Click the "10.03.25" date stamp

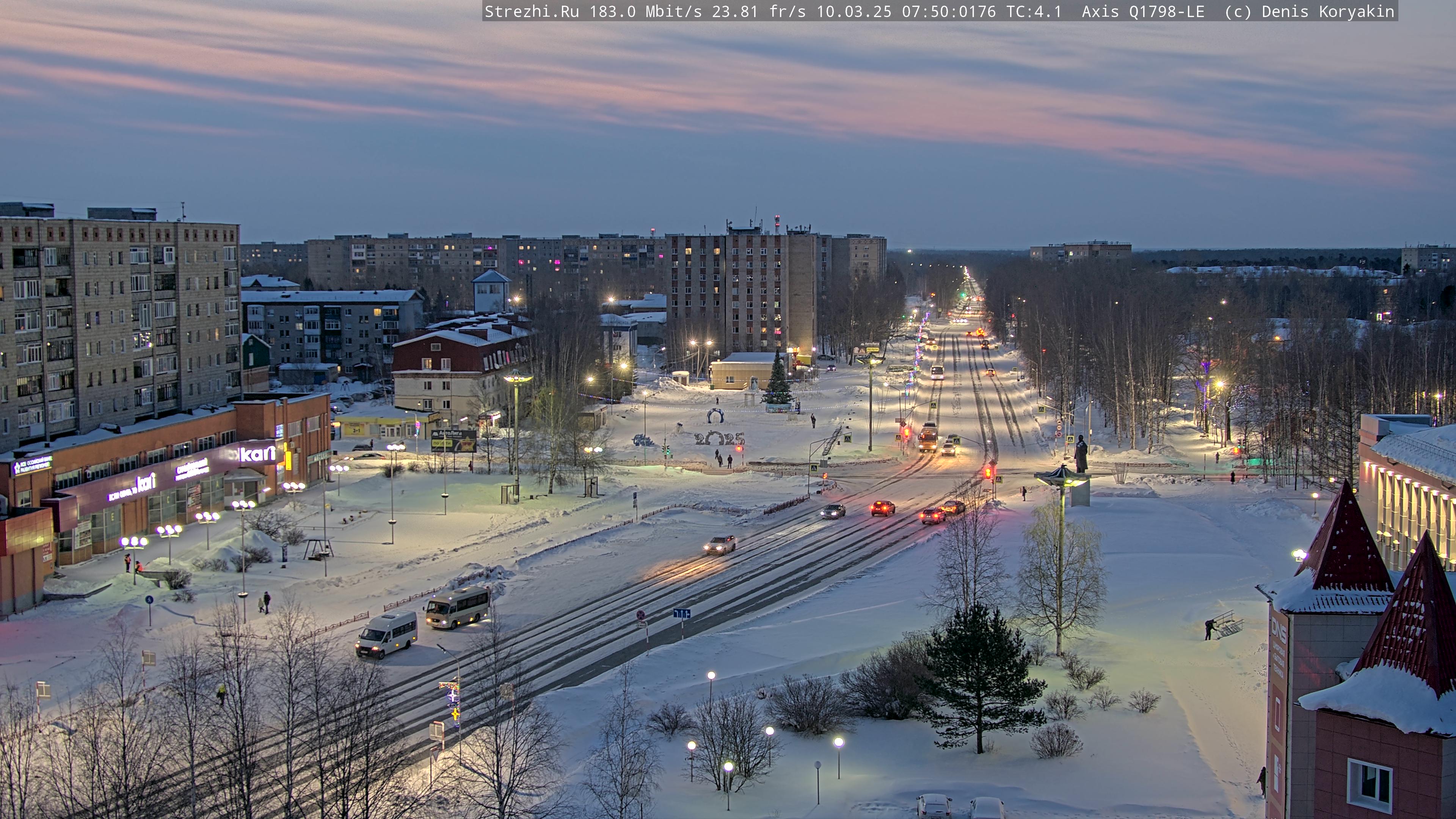[854, 11]
